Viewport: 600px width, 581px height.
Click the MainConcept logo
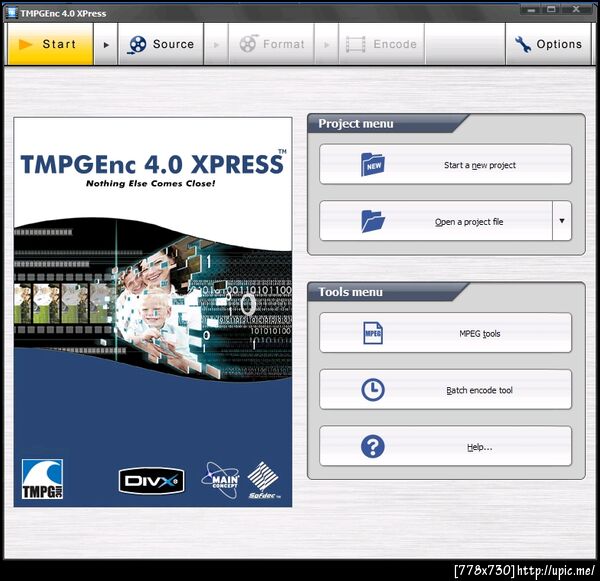(221, 480)
